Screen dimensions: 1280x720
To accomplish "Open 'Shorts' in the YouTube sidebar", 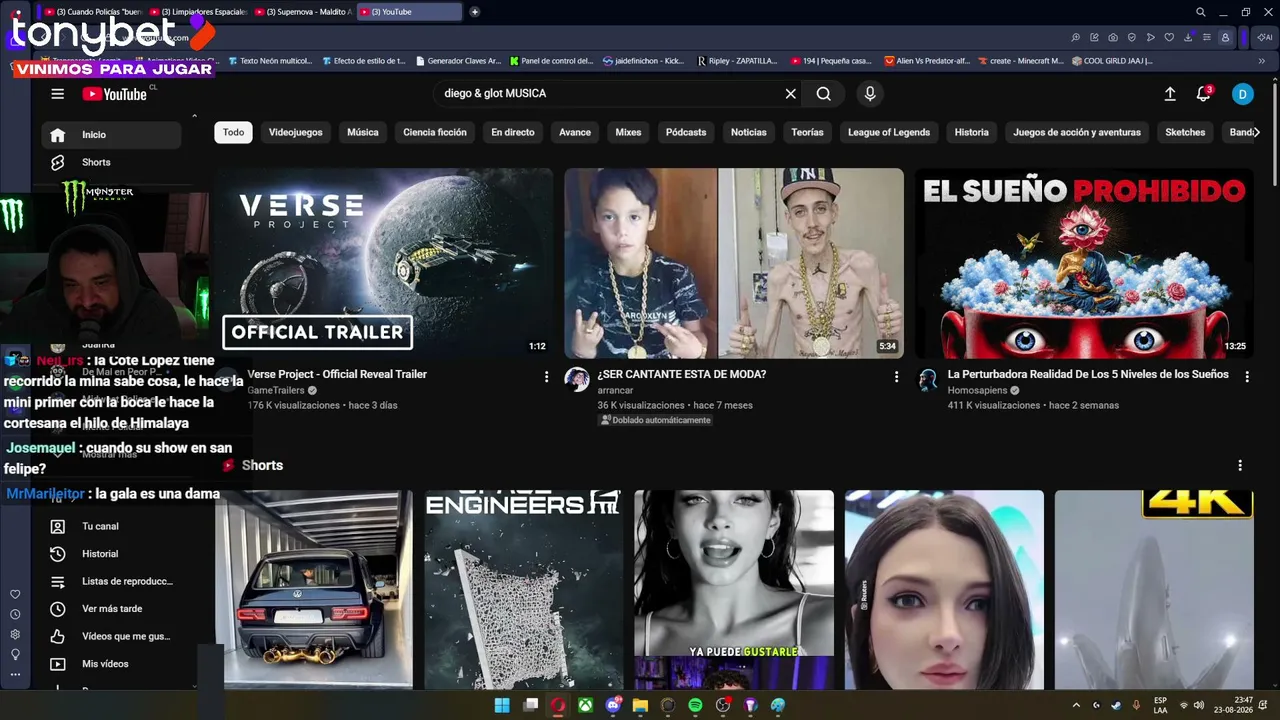I will [x=112, y=162].
